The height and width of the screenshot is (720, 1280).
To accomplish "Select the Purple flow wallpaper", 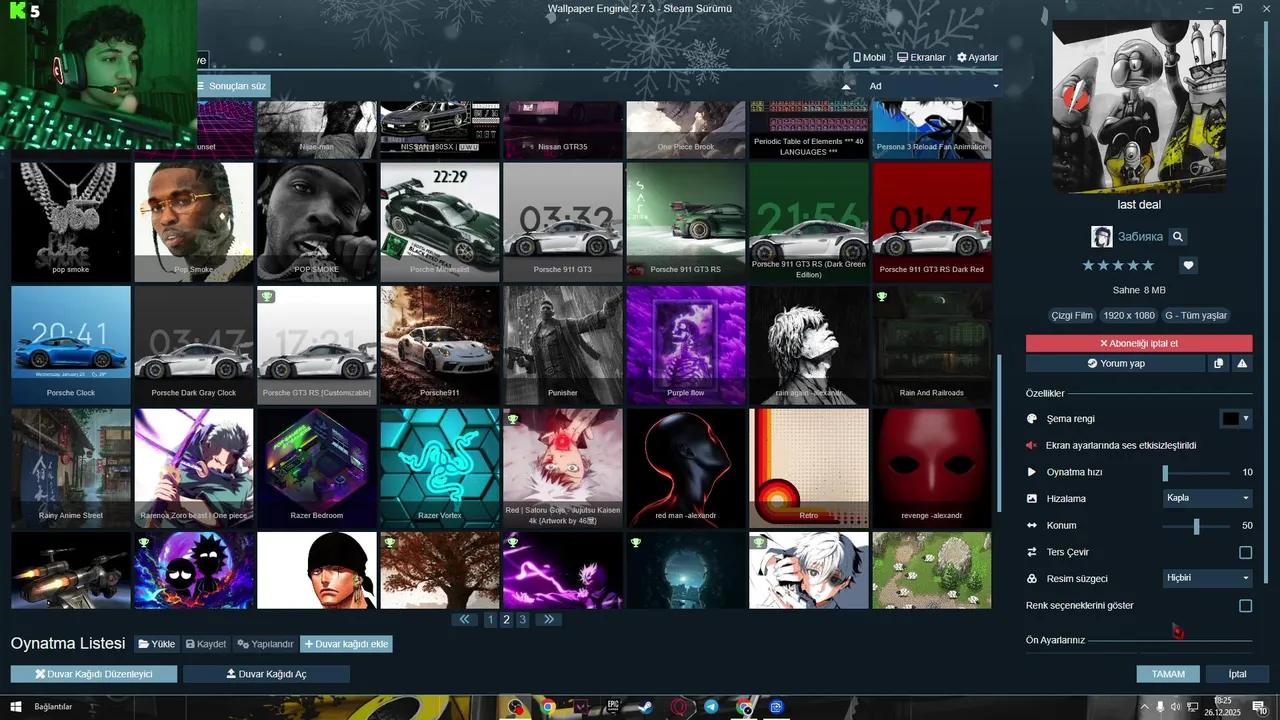I will click(686, 345).
